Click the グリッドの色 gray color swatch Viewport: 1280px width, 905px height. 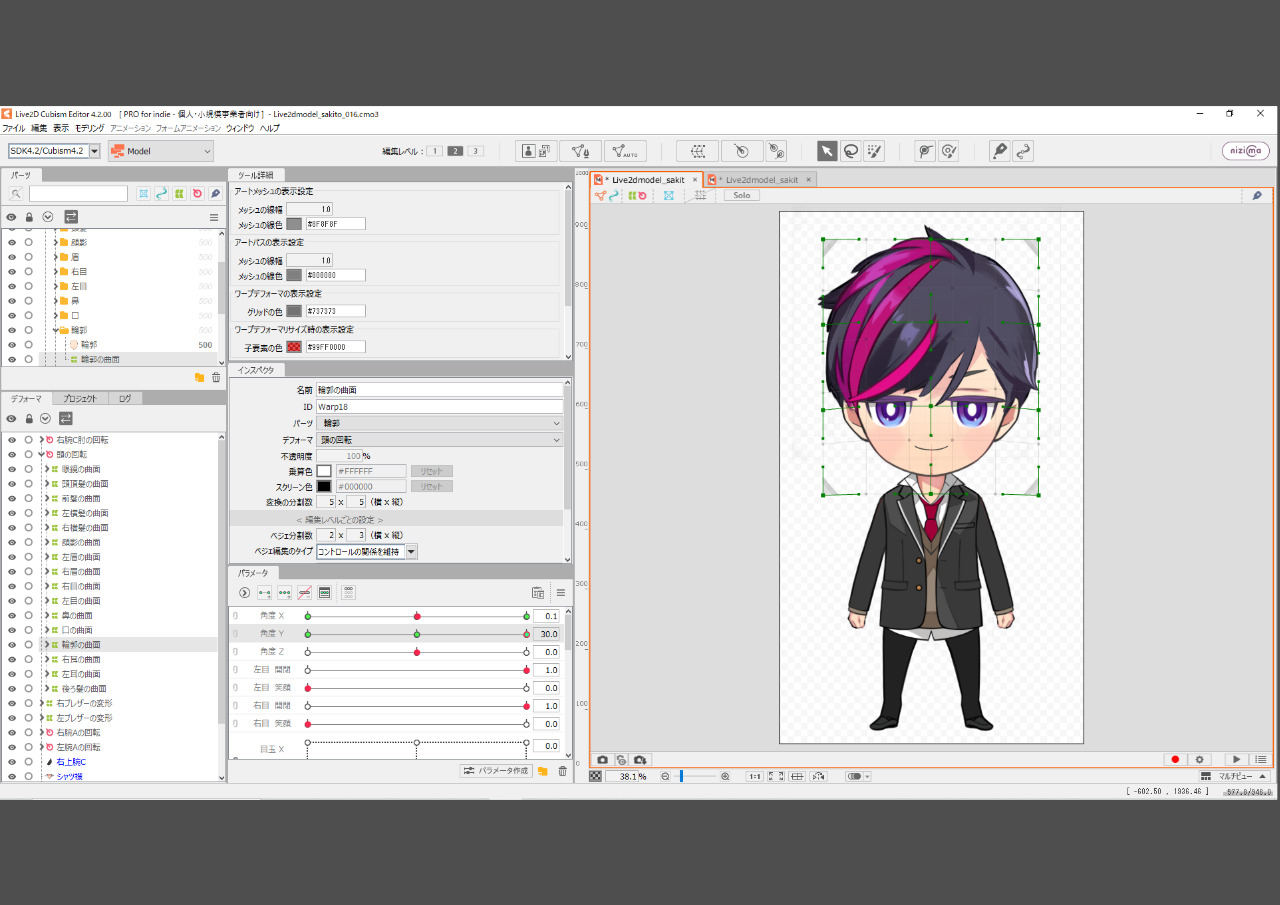tap(294, 311)
